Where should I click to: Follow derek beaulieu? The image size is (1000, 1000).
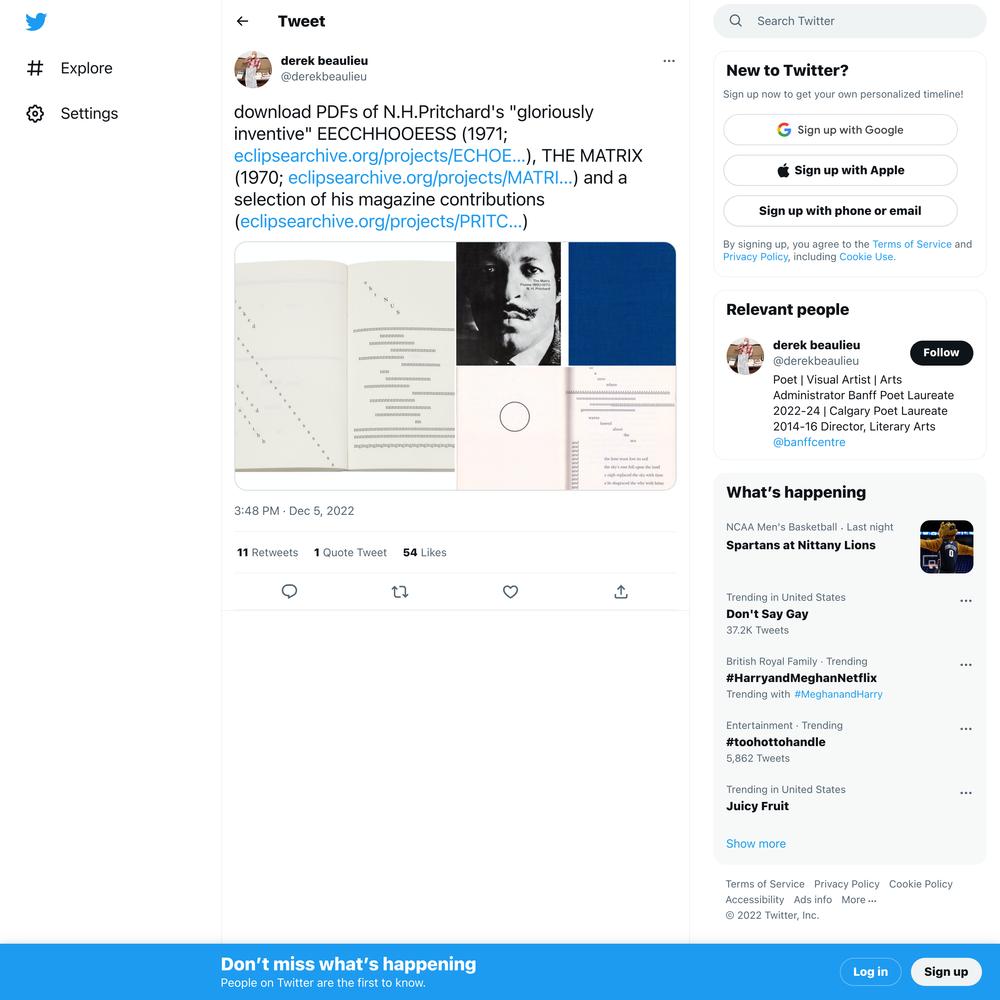(x=941, y=353)
